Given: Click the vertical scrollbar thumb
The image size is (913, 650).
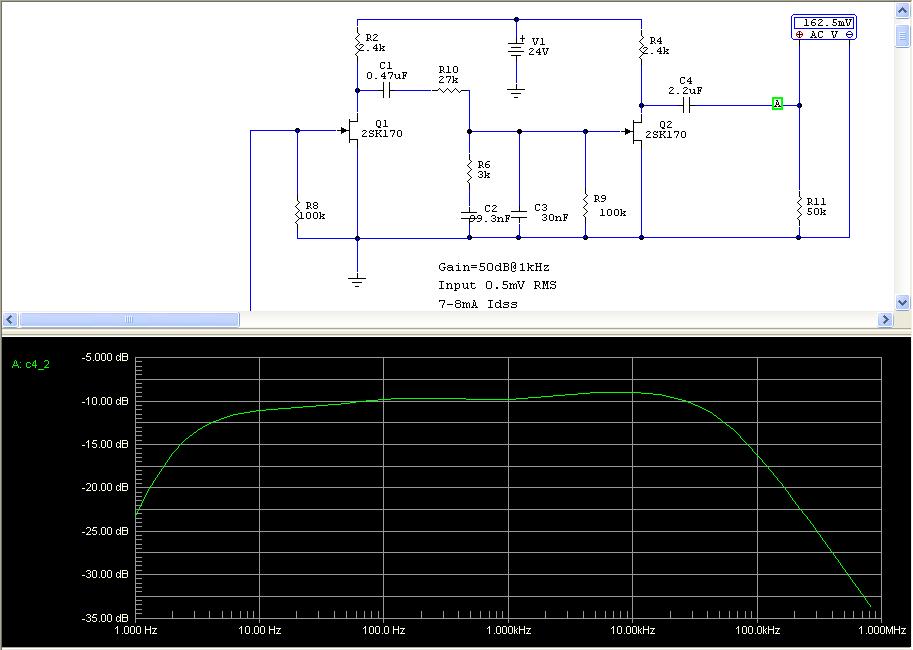Looking at the screenshot, I should click(902, 34).
